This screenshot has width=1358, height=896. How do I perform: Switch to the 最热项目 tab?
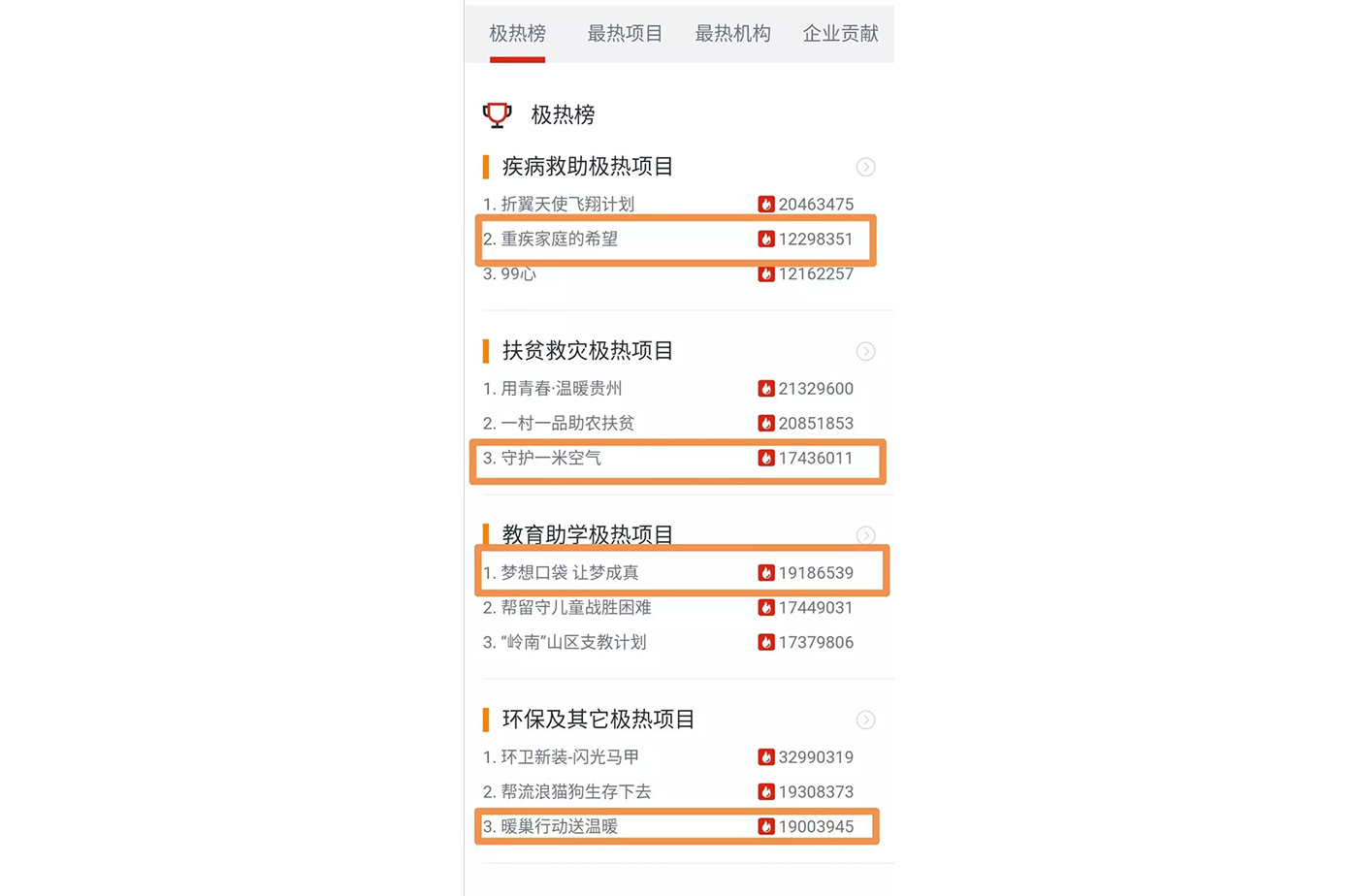[x=625, y=34]
